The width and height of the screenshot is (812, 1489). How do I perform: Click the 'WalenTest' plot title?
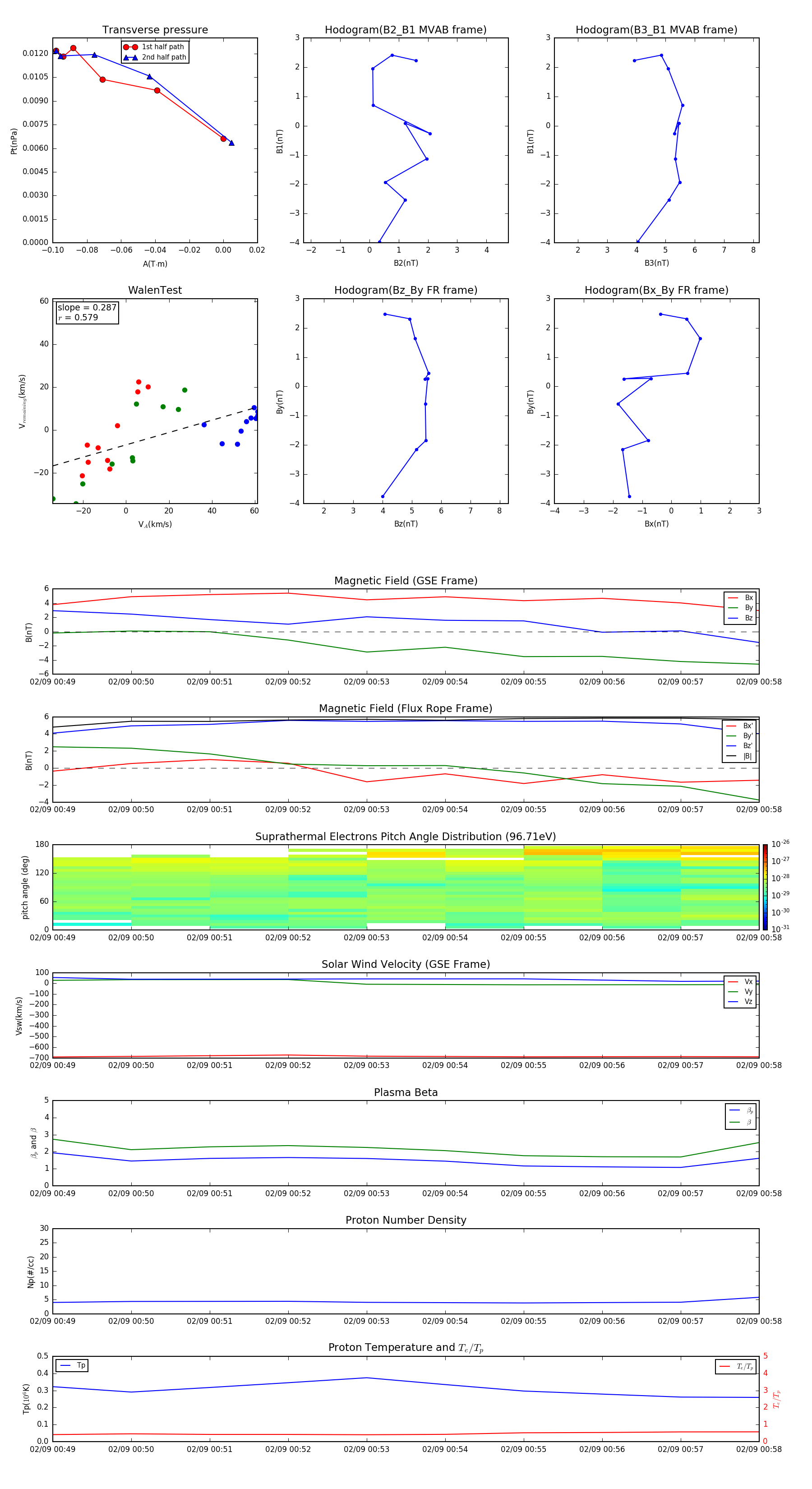point(155,290)
